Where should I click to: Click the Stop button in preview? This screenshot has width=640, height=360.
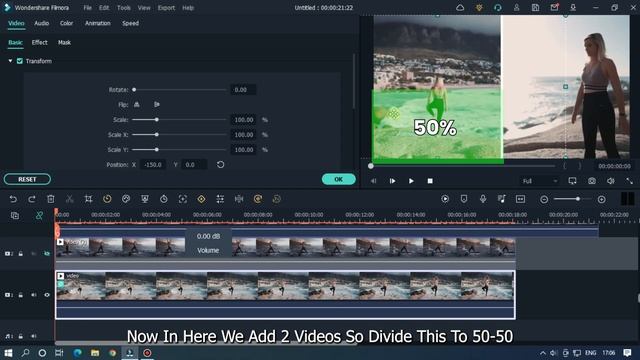point(430,181)
